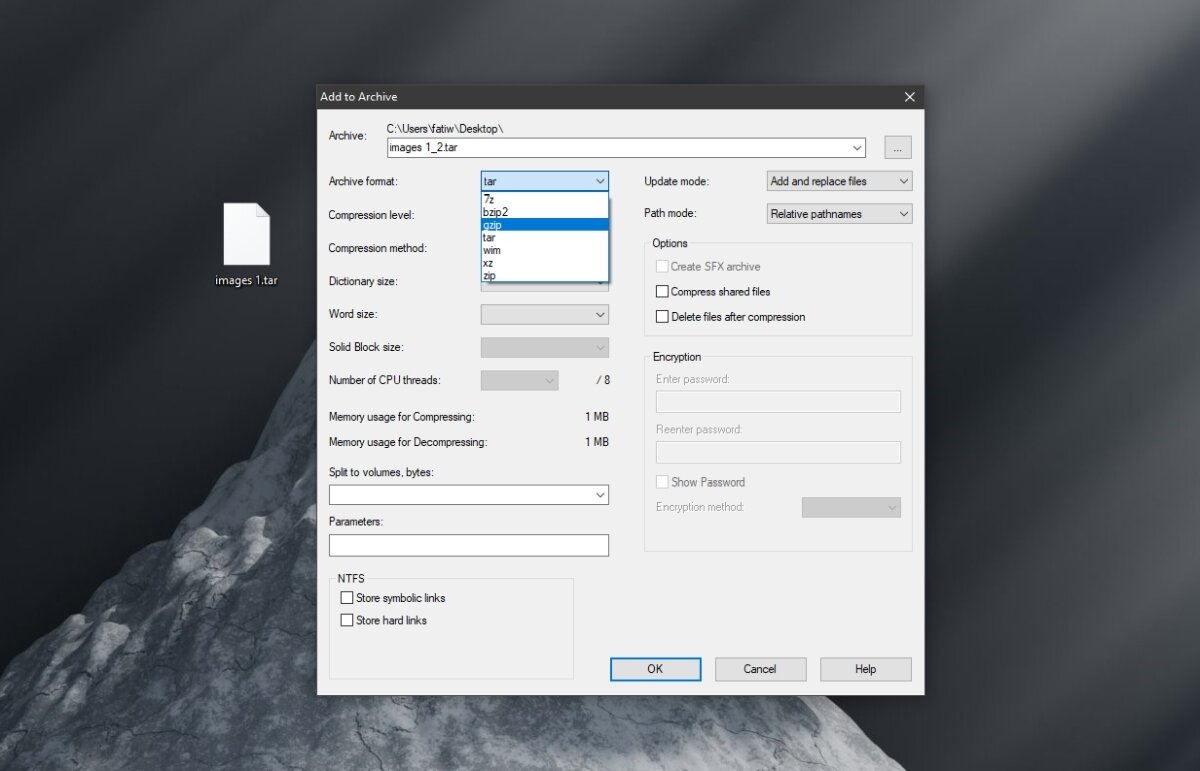Select zip from the format list
The width and height of the screenshot is (1200, 771).
(x=489, y=275)
